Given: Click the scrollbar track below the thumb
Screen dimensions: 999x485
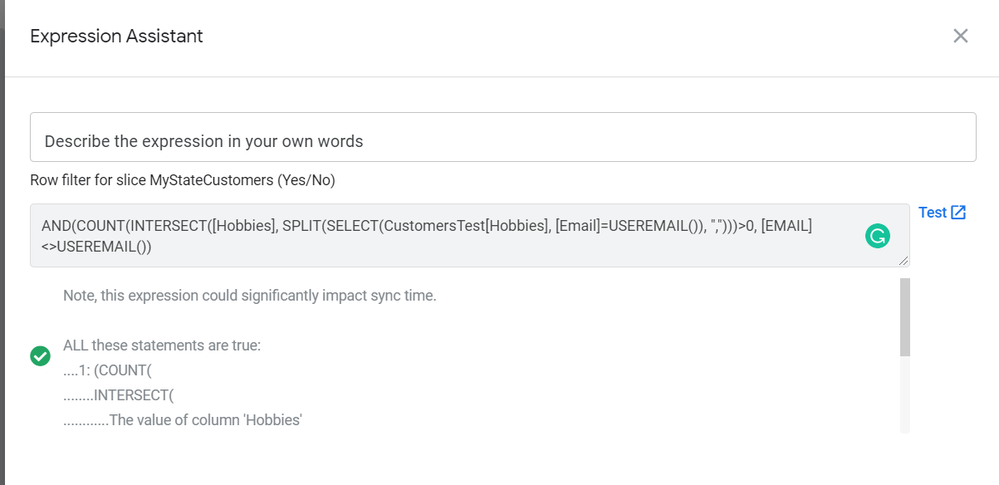Looking at the screenshot, I should click(905, 395).
